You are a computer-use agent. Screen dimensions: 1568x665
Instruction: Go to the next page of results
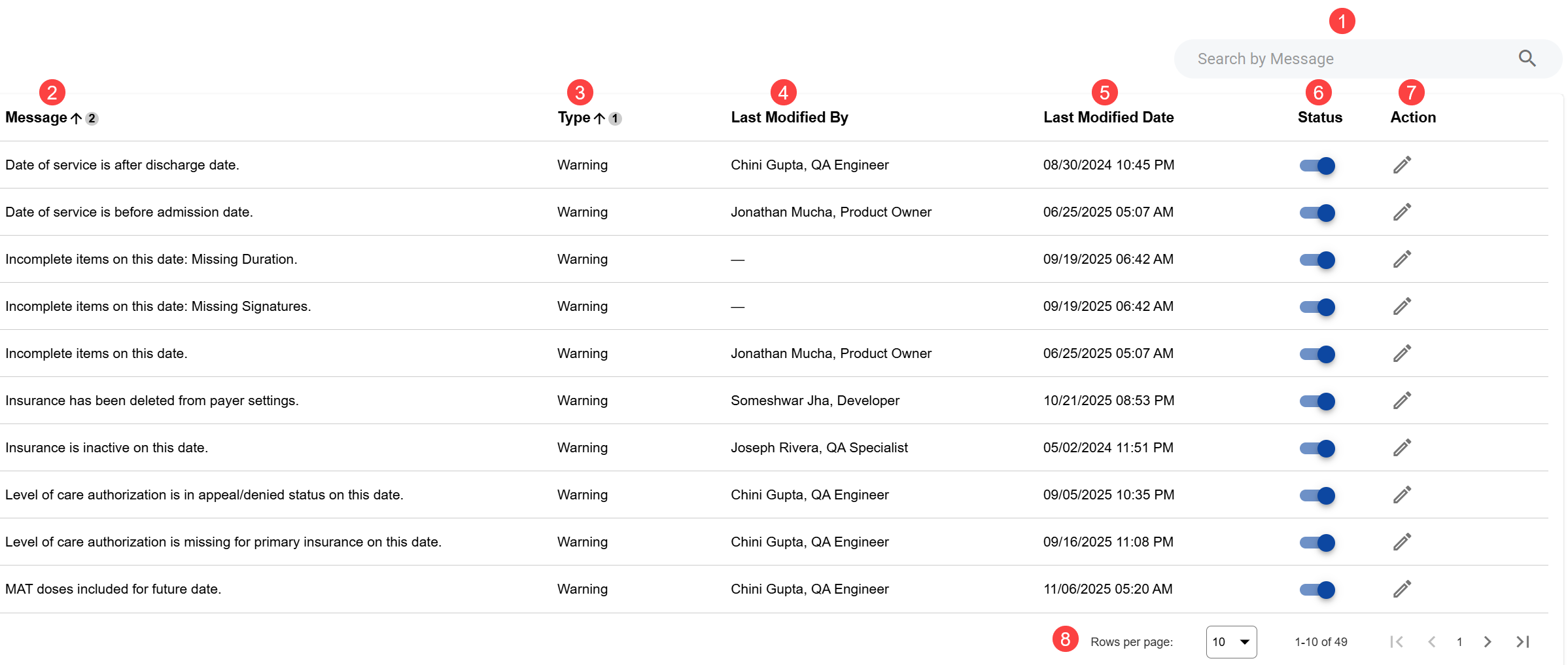[x=1487, y=642]
